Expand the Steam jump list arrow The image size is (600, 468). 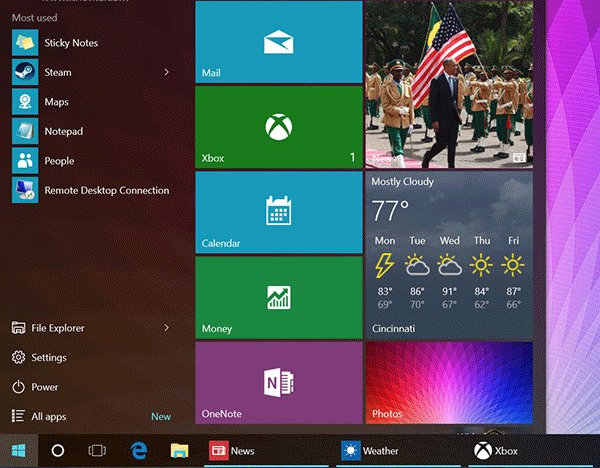click(x=166, y=72)
